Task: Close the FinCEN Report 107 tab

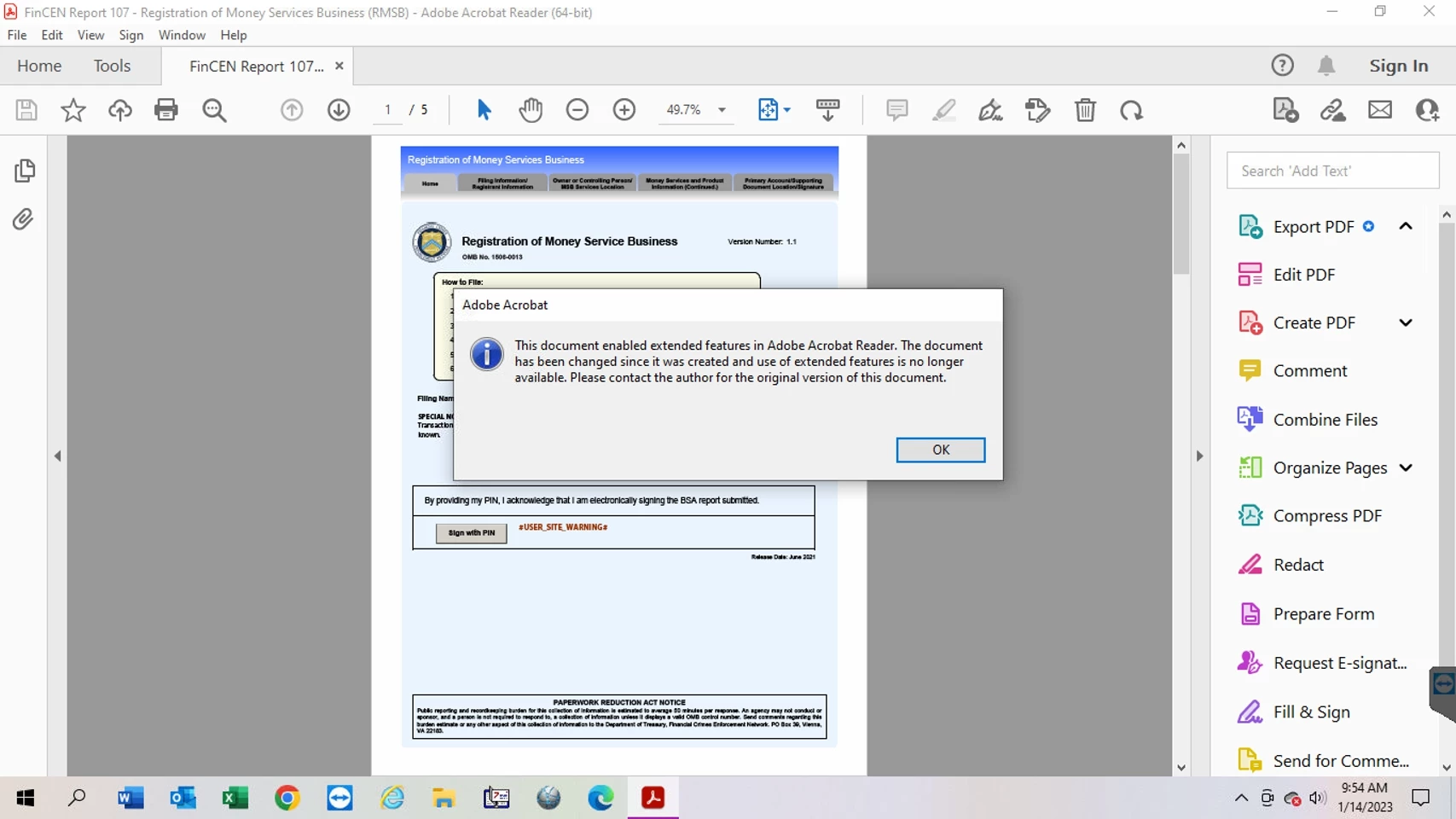Action: pos(339,66)
